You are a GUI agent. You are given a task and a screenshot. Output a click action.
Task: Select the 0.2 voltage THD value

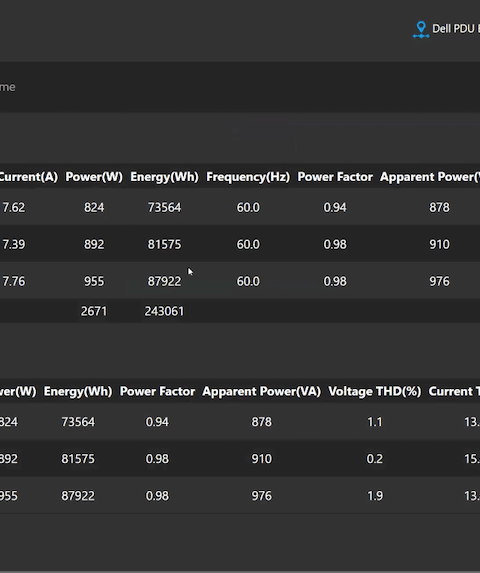[375, 459]
